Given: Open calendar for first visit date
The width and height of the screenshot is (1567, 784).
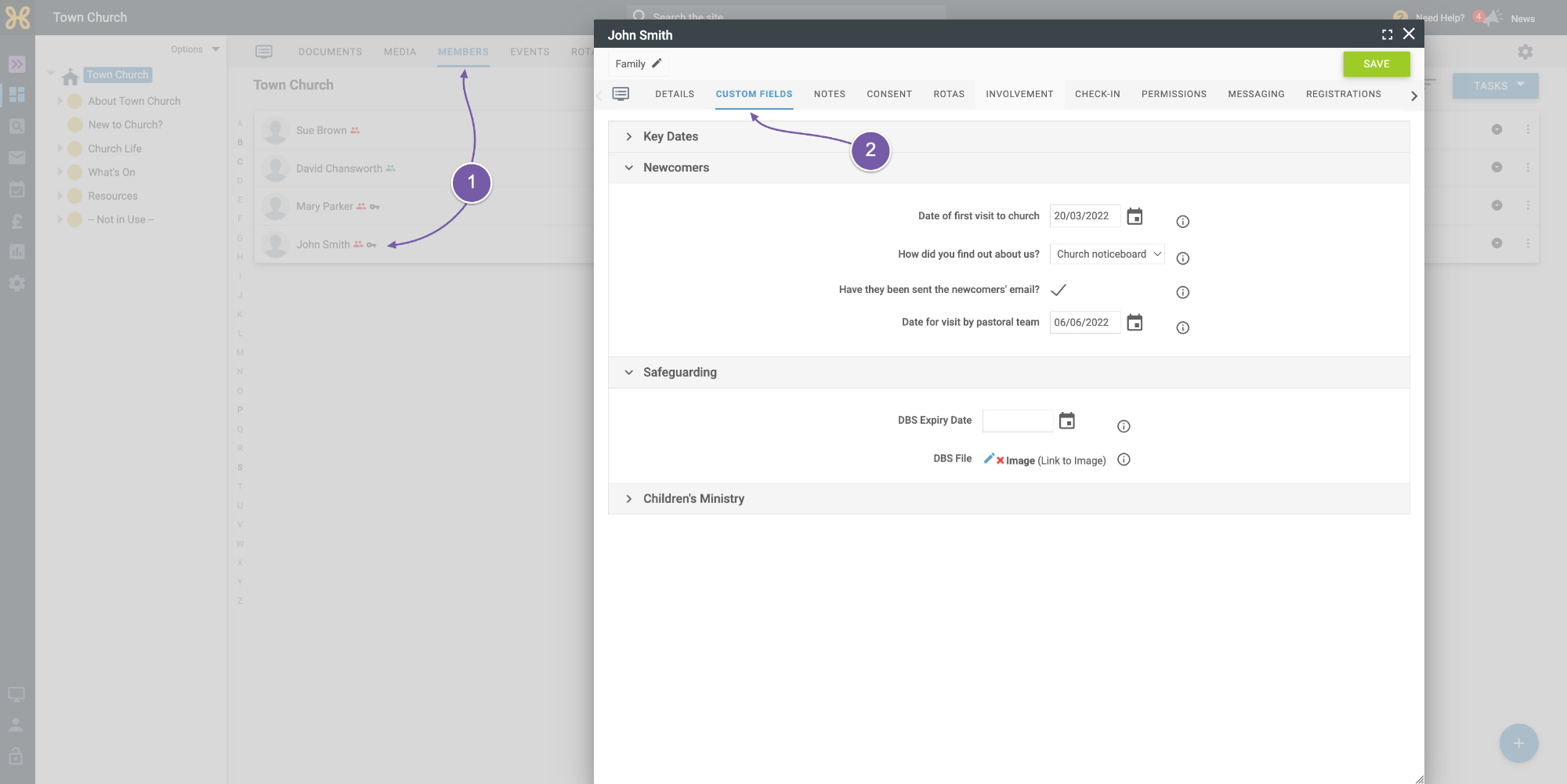Looking at the screenshot, I should click(x=1135, y=216).
